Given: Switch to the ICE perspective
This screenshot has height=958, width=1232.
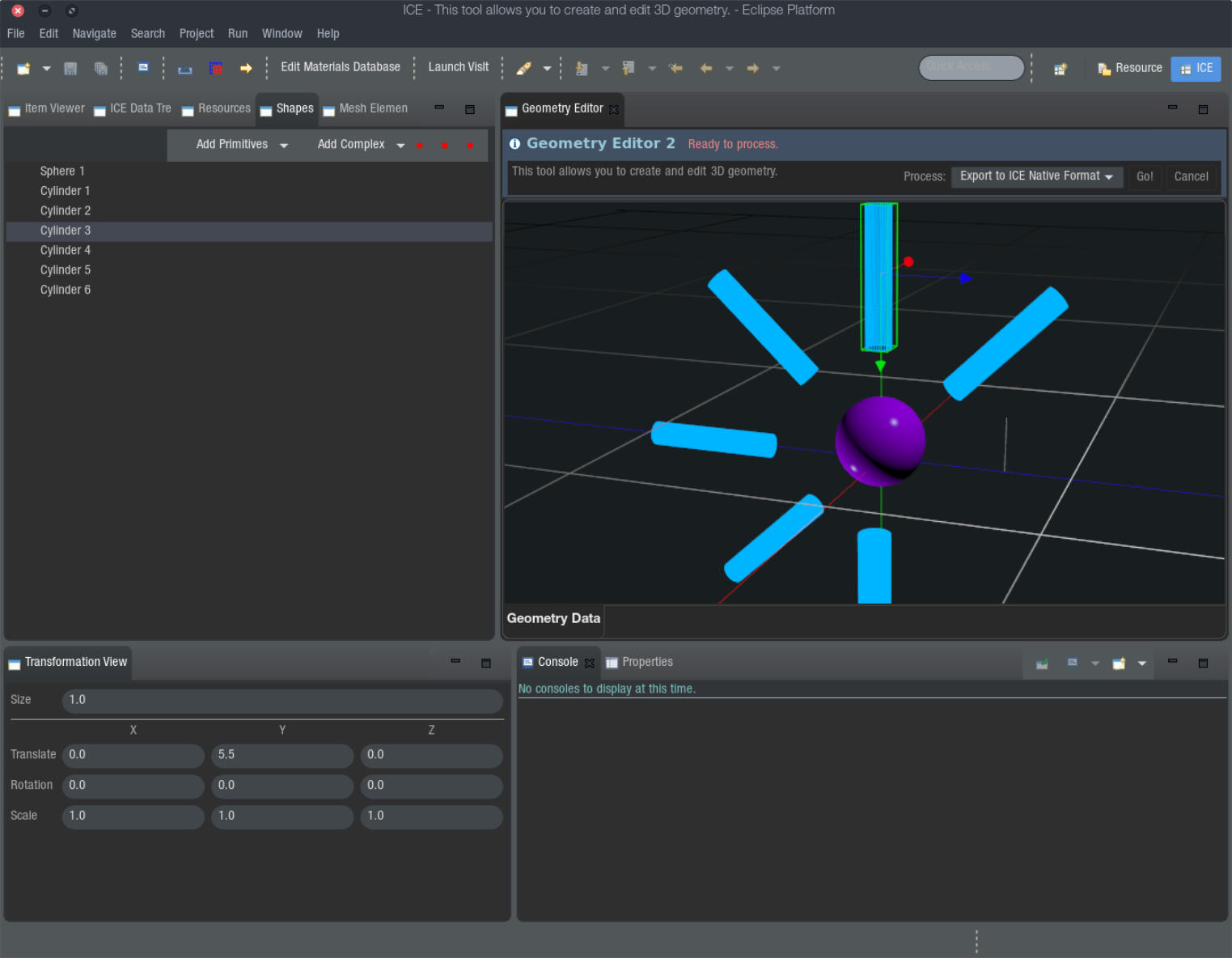Looking at the screenshot, I should 1196,69.
